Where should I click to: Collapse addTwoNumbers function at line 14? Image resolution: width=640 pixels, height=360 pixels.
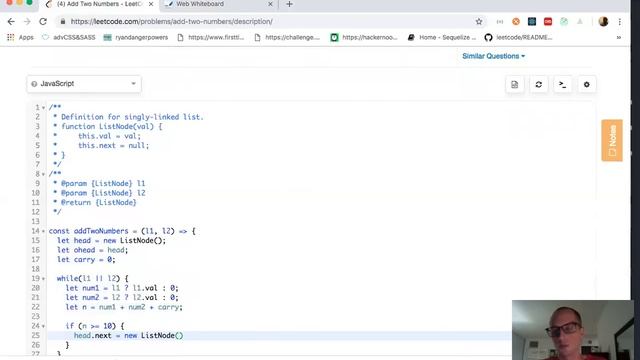click(43, 231)
